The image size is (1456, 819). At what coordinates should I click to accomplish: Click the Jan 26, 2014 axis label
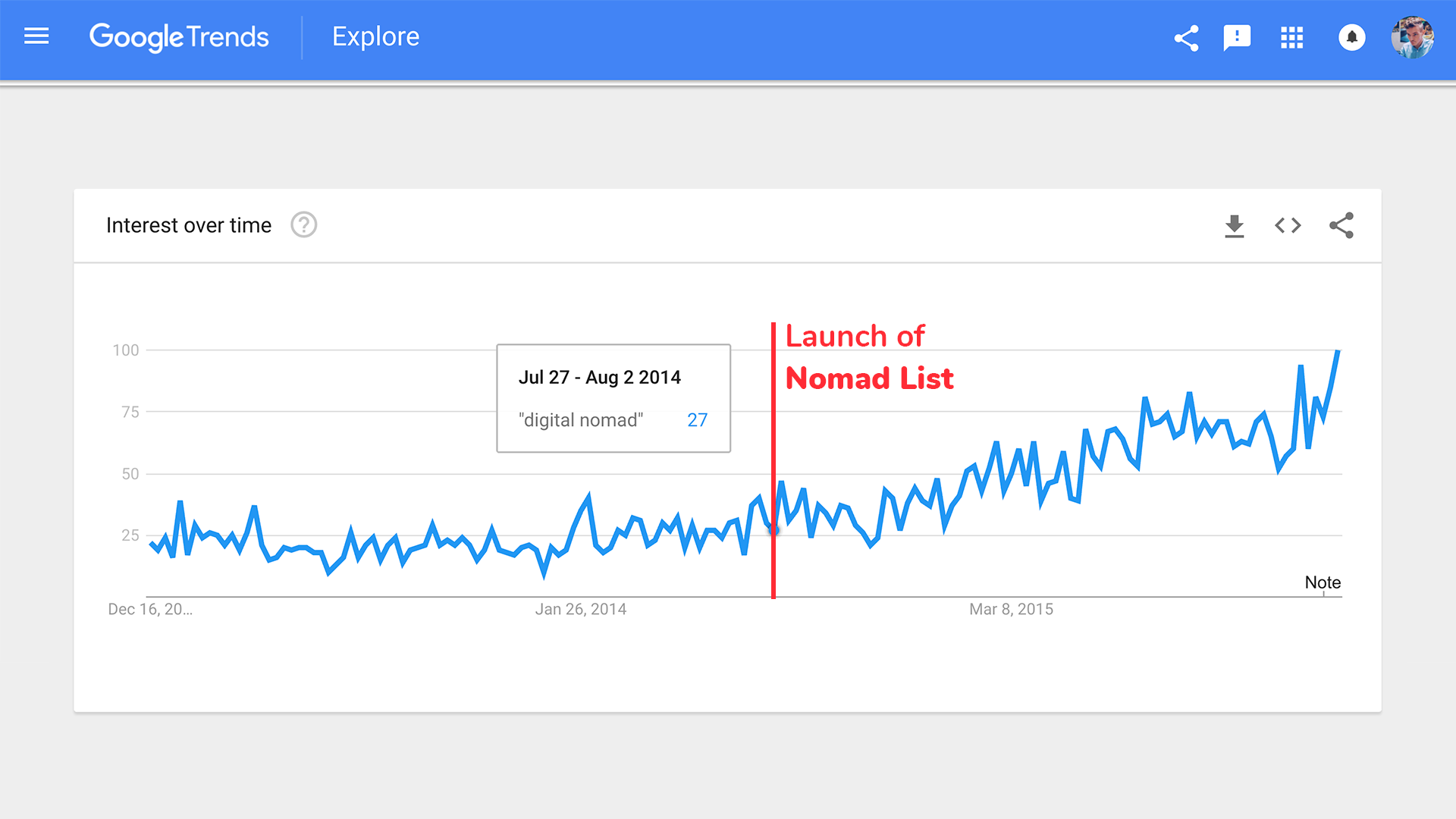(x=581, y=609)
